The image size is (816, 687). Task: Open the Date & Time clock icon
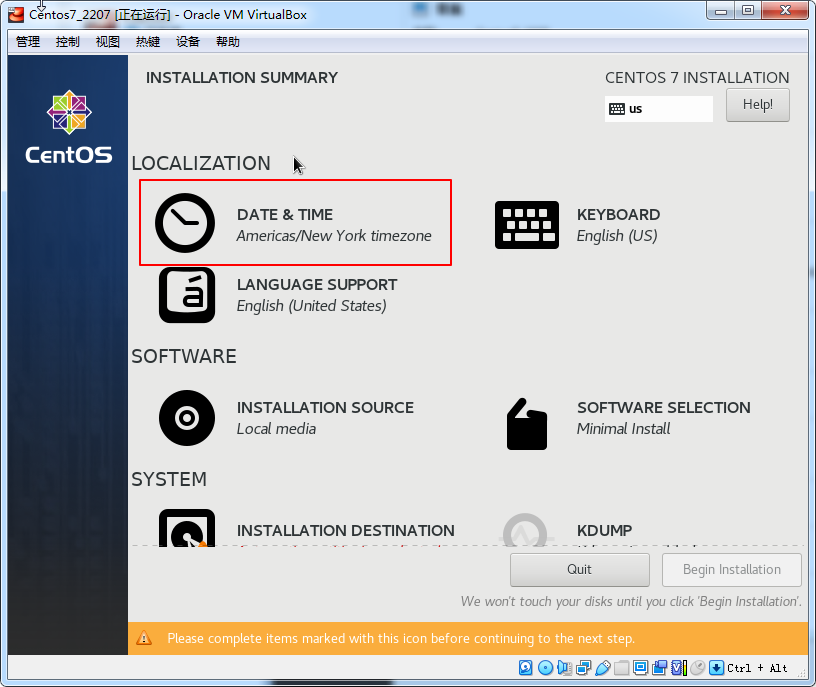pos(185,223)
